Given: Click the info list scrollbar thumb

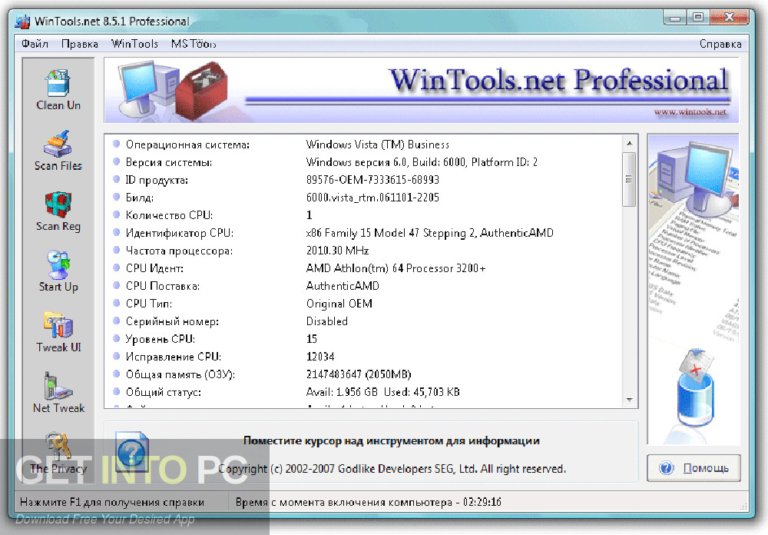Looking at the screenshot, I should coord(629,179).
